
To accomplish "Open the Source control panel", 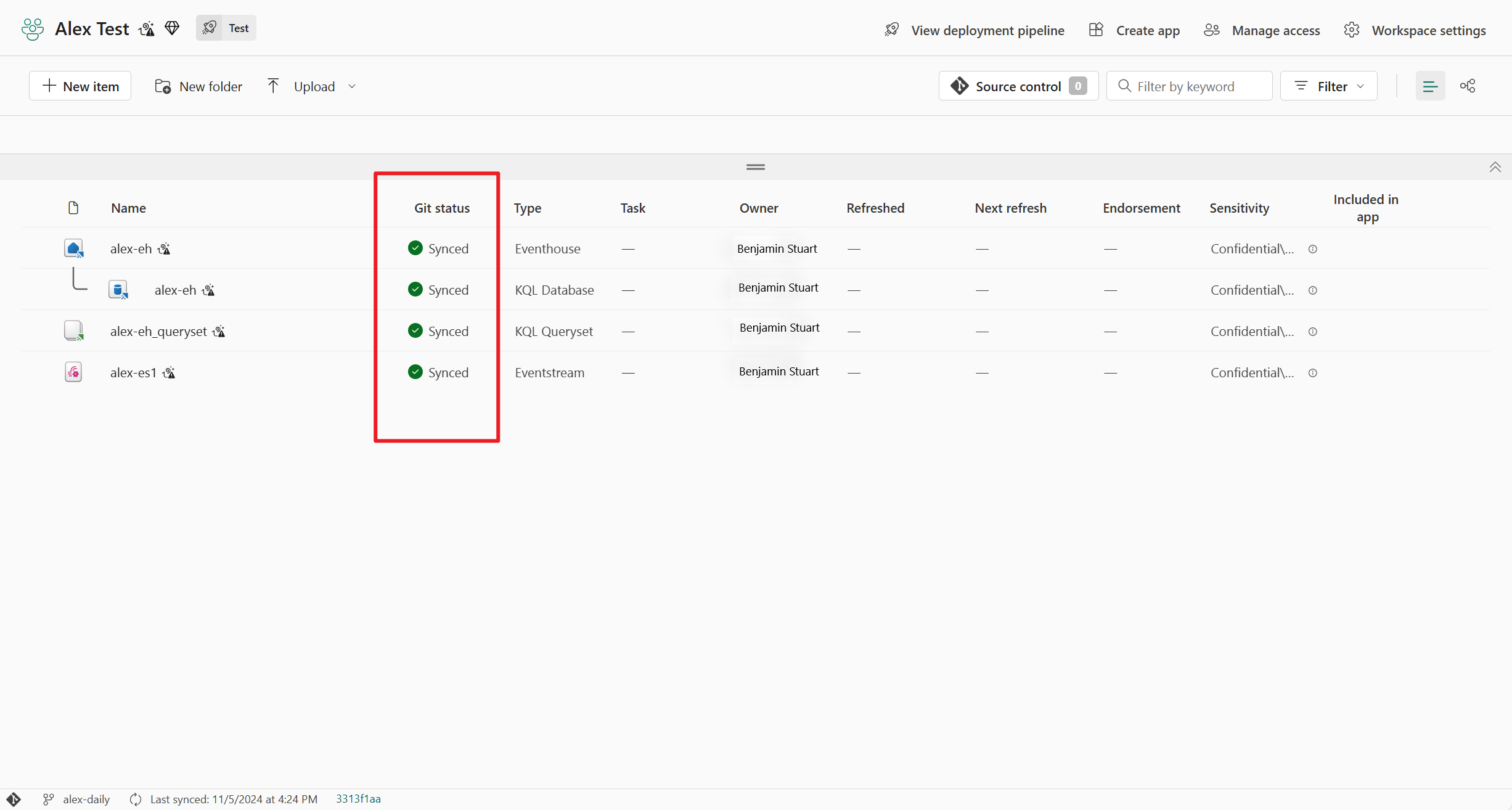I will pos(1018,86).
